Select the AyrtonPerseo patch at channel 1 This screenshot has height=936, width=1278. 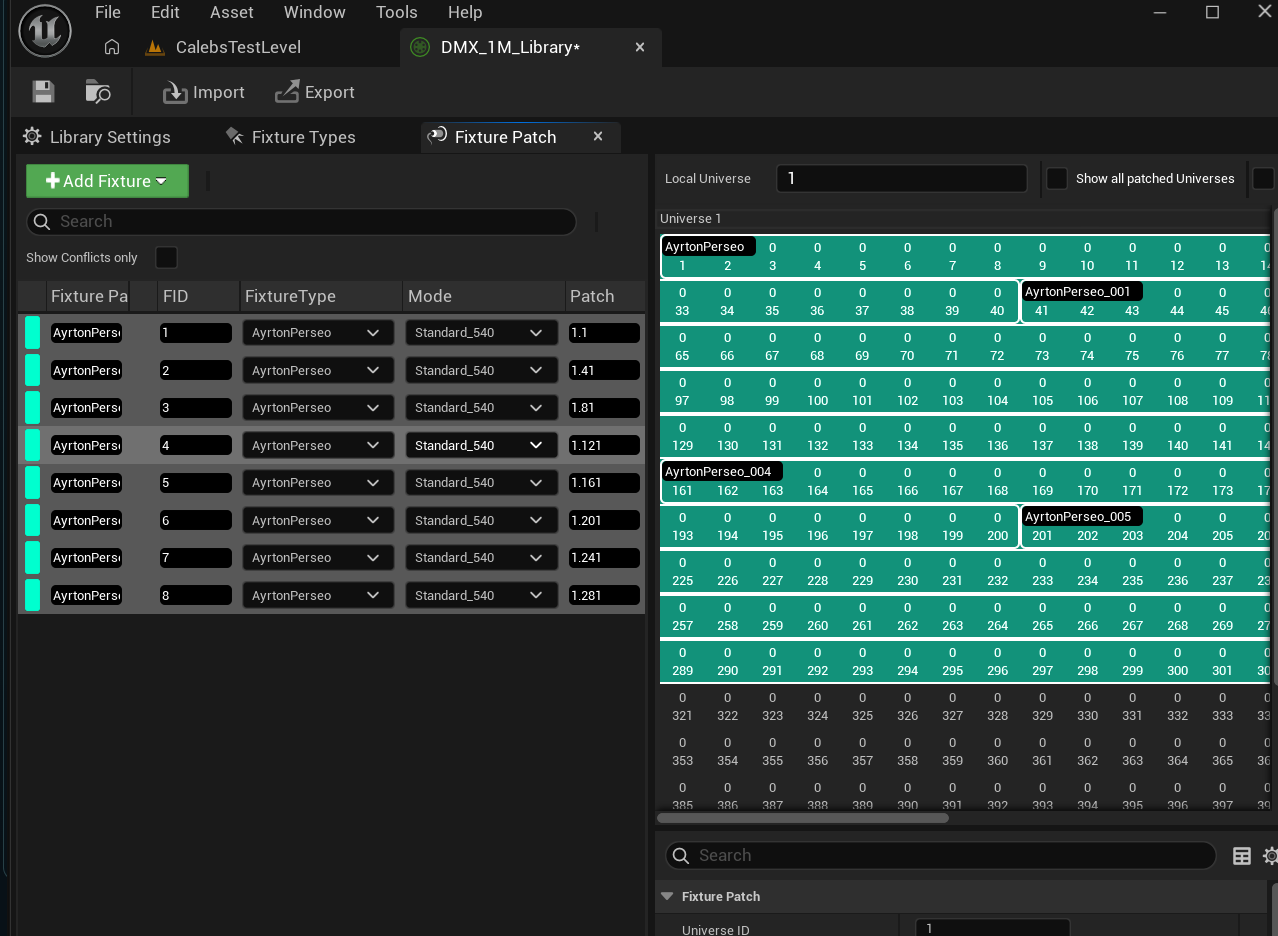pos(708,246)
